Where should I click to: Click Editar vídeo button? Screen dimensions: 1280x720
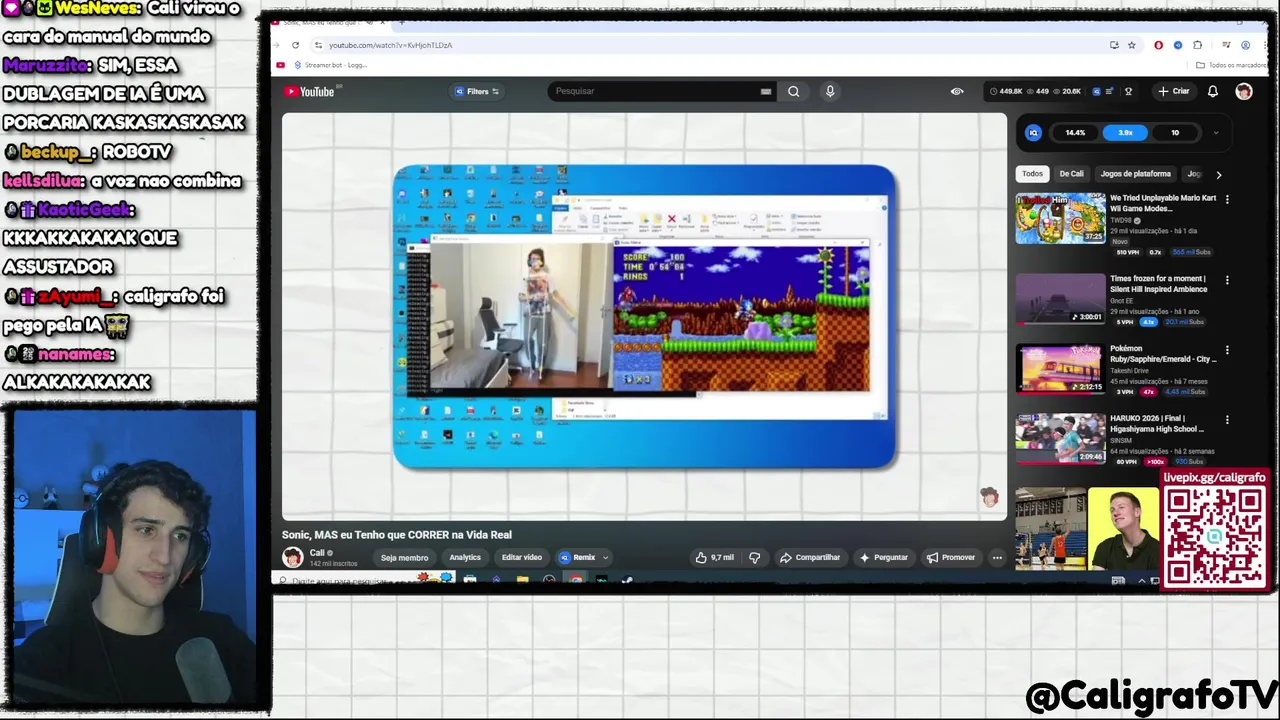click(x=521, y=558)
